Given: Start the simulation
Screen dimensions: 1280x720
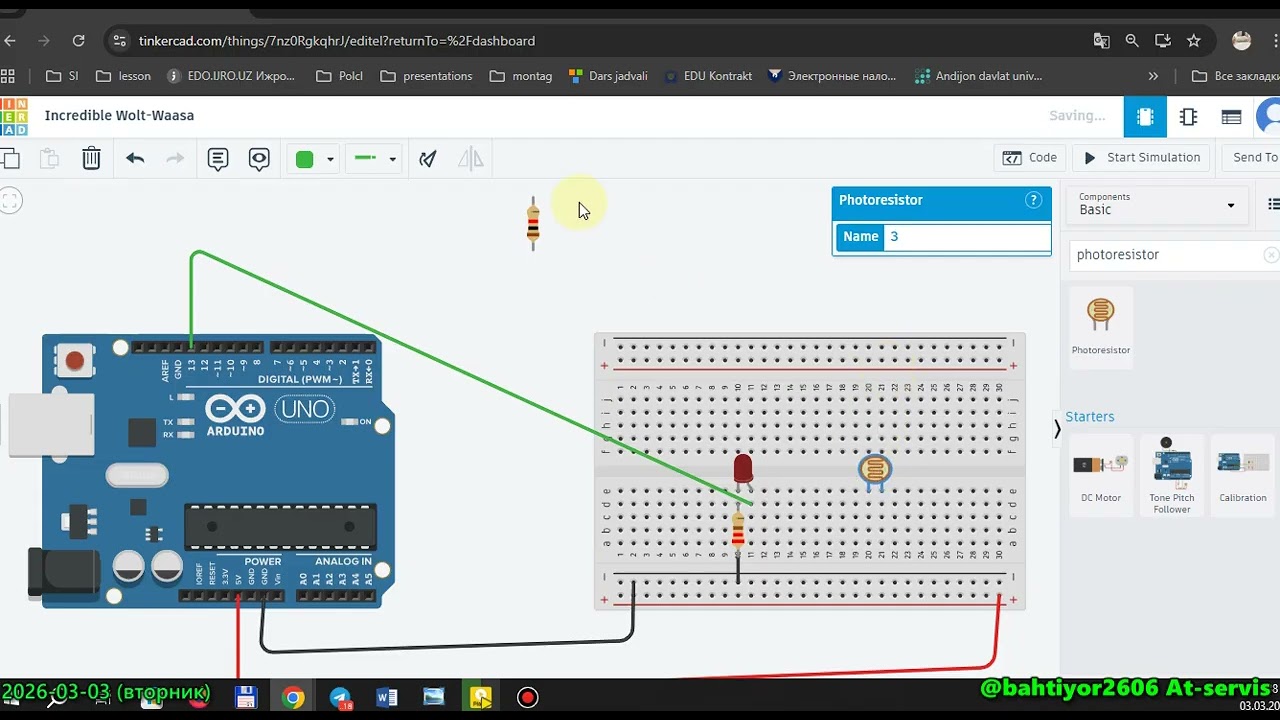Looking at the screenshot, I should point(1141,158).
